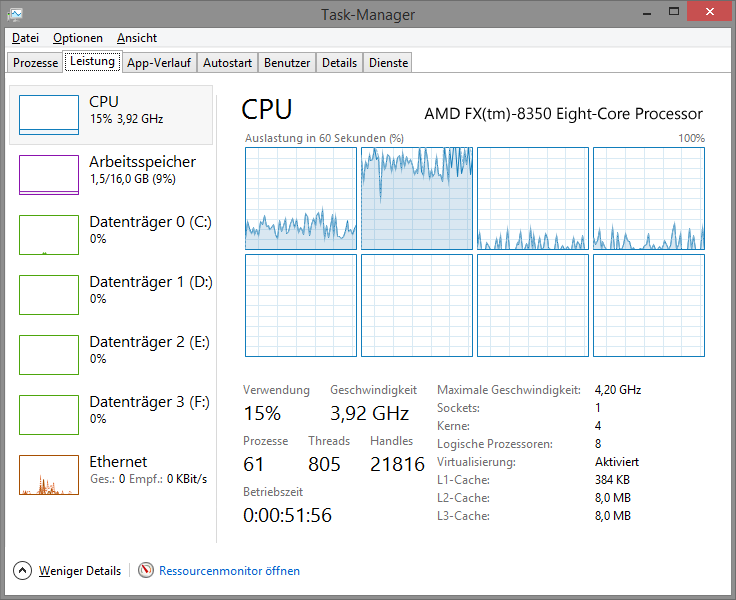Select Datenträger 3 (F:) thumbnail

pyautogui.click(x=49, y=415)
